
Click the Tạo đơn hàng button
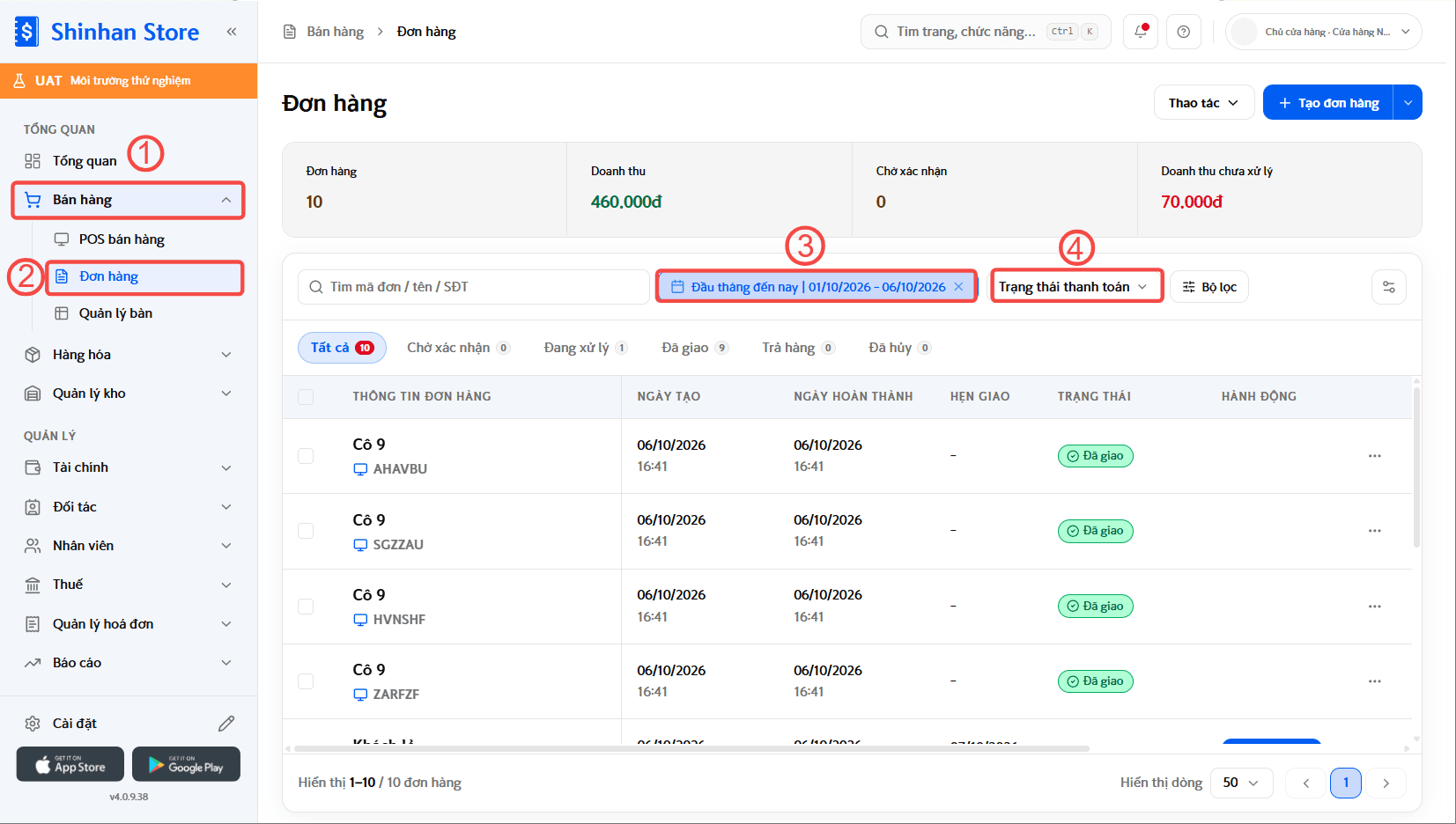(x=1328, y=103)
